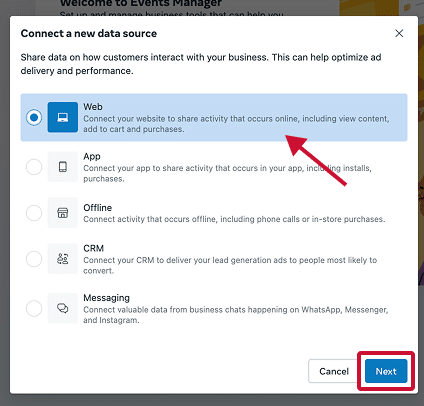This screenshot has width=424, height=406.
Task: Select the Web radio button
Action: click(34, 117)
